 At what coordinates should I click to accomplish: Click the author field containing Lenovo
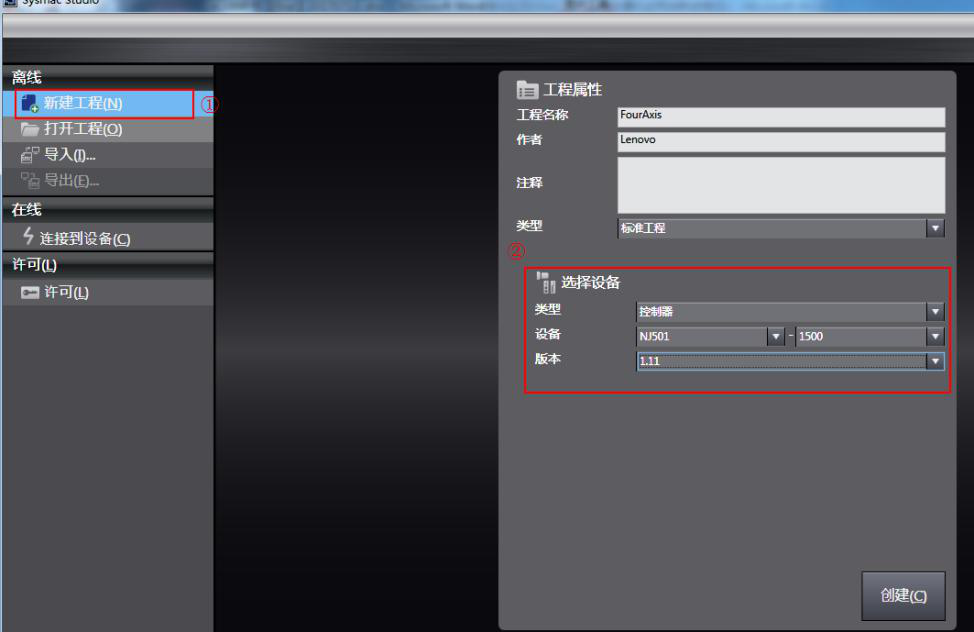(x=781, y=142)
